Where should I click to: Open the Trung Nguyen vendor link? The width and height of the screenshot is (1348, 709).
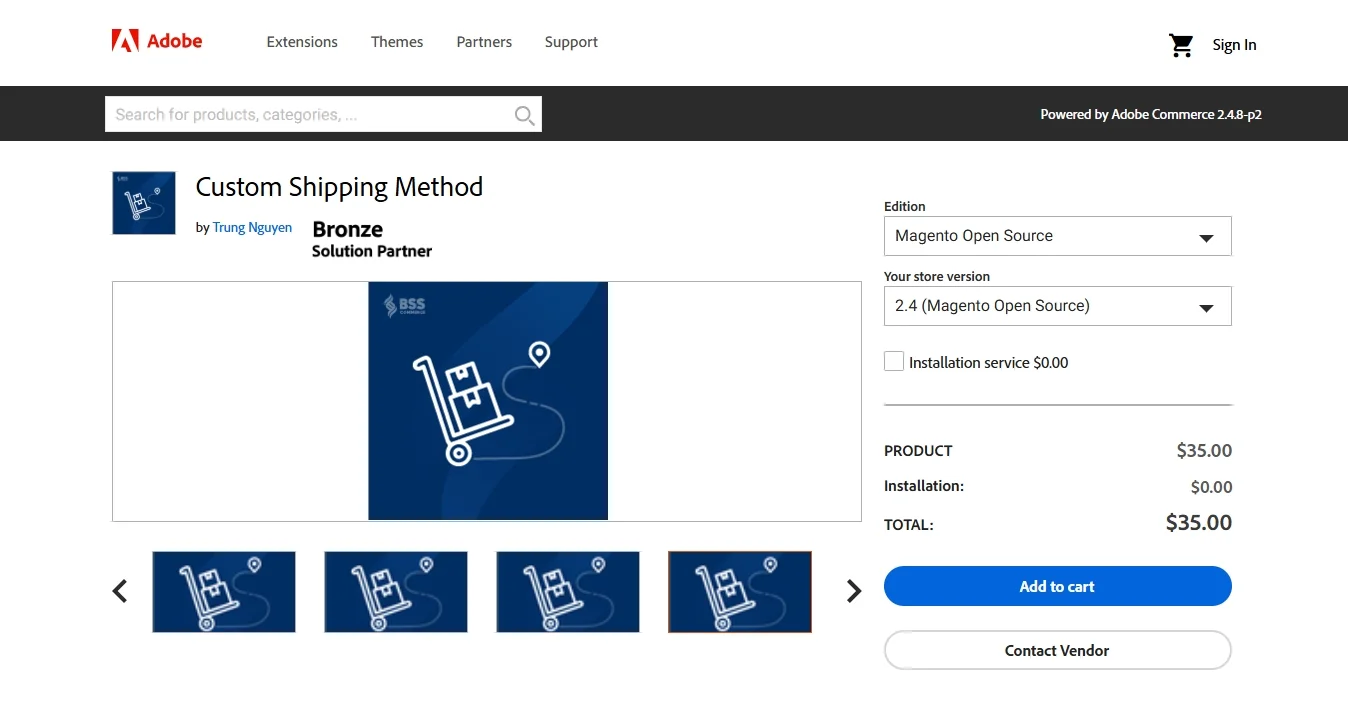click(252, 228)
